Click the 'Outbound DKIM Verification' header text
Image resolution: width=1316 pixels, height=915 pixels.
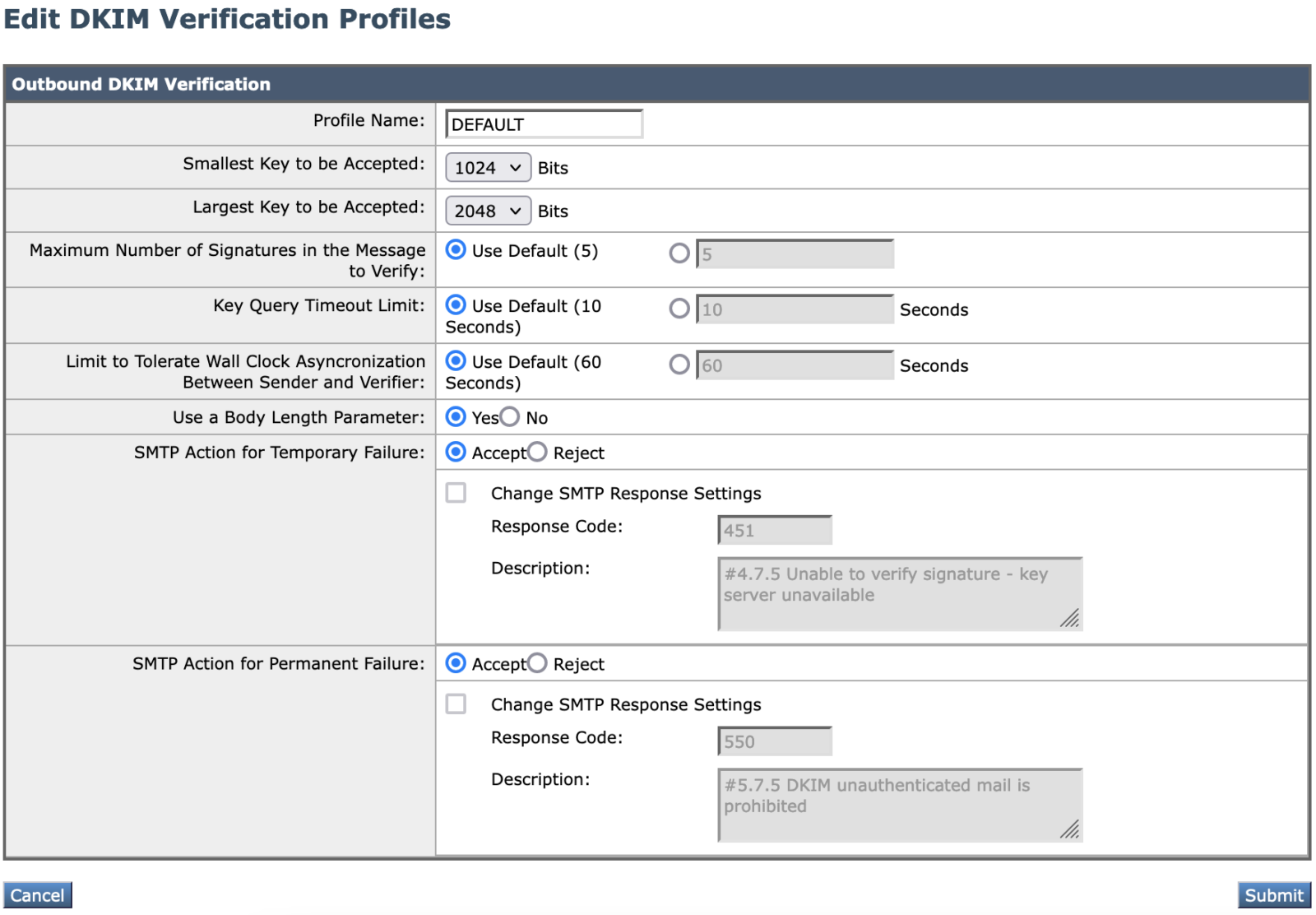point(141,84)
